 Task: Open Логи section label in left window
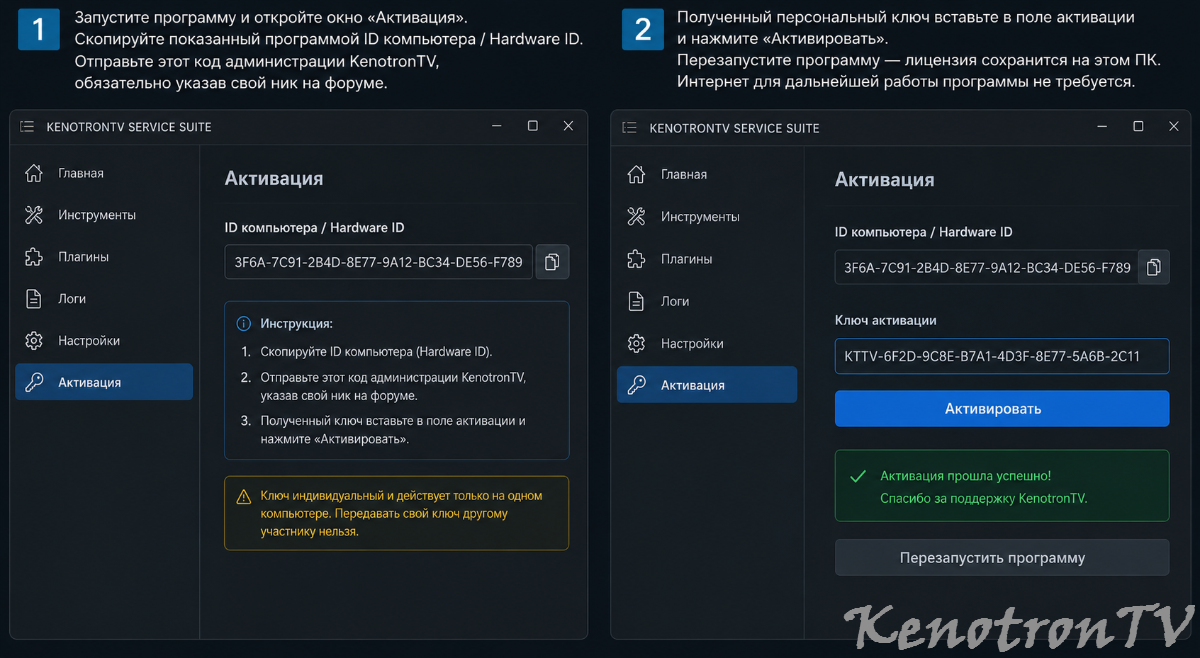tap(72, 299)
